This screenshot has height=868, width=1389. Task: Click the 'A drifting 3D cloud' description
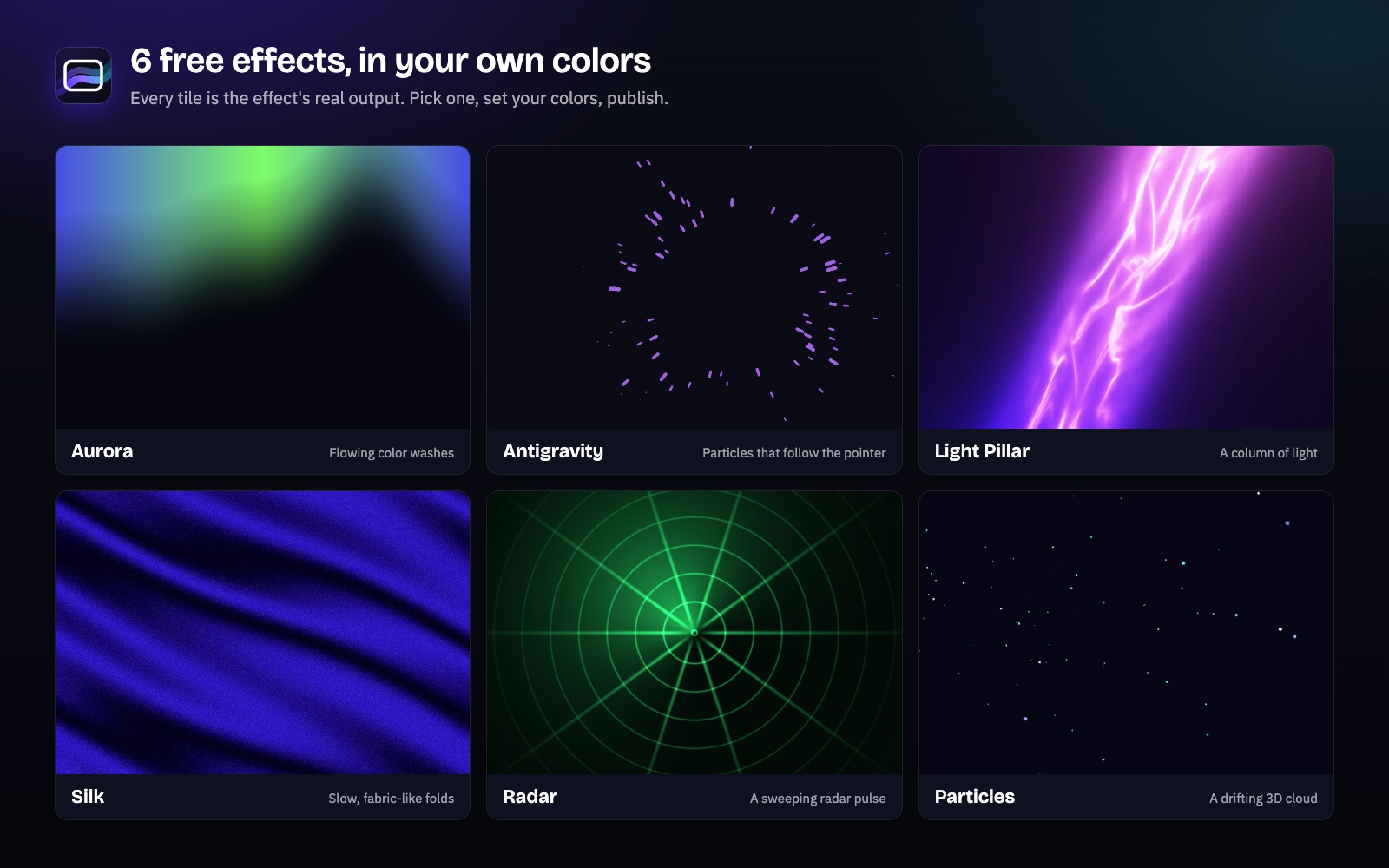pyautogui.click(x=1263, y=799)
